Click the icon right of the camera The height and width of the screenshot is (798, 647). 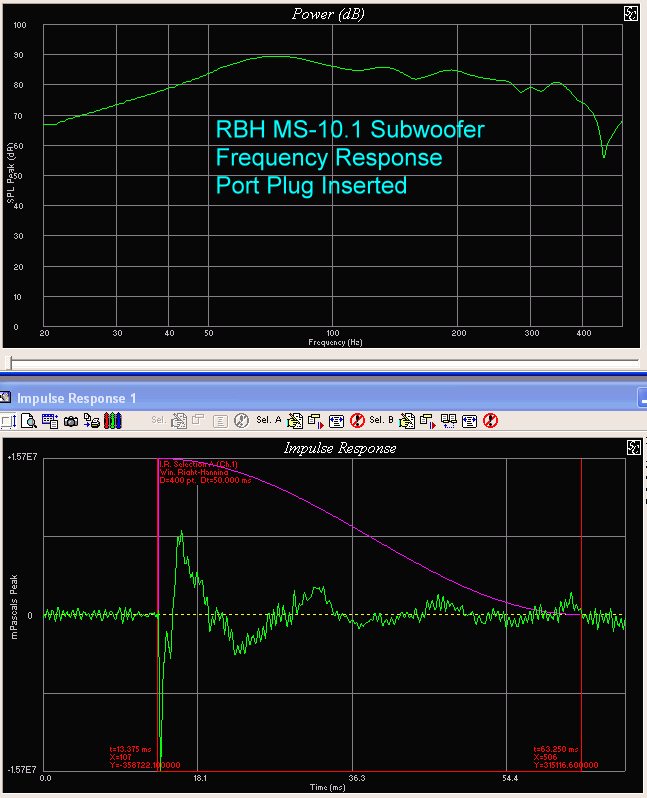[92, 421]
